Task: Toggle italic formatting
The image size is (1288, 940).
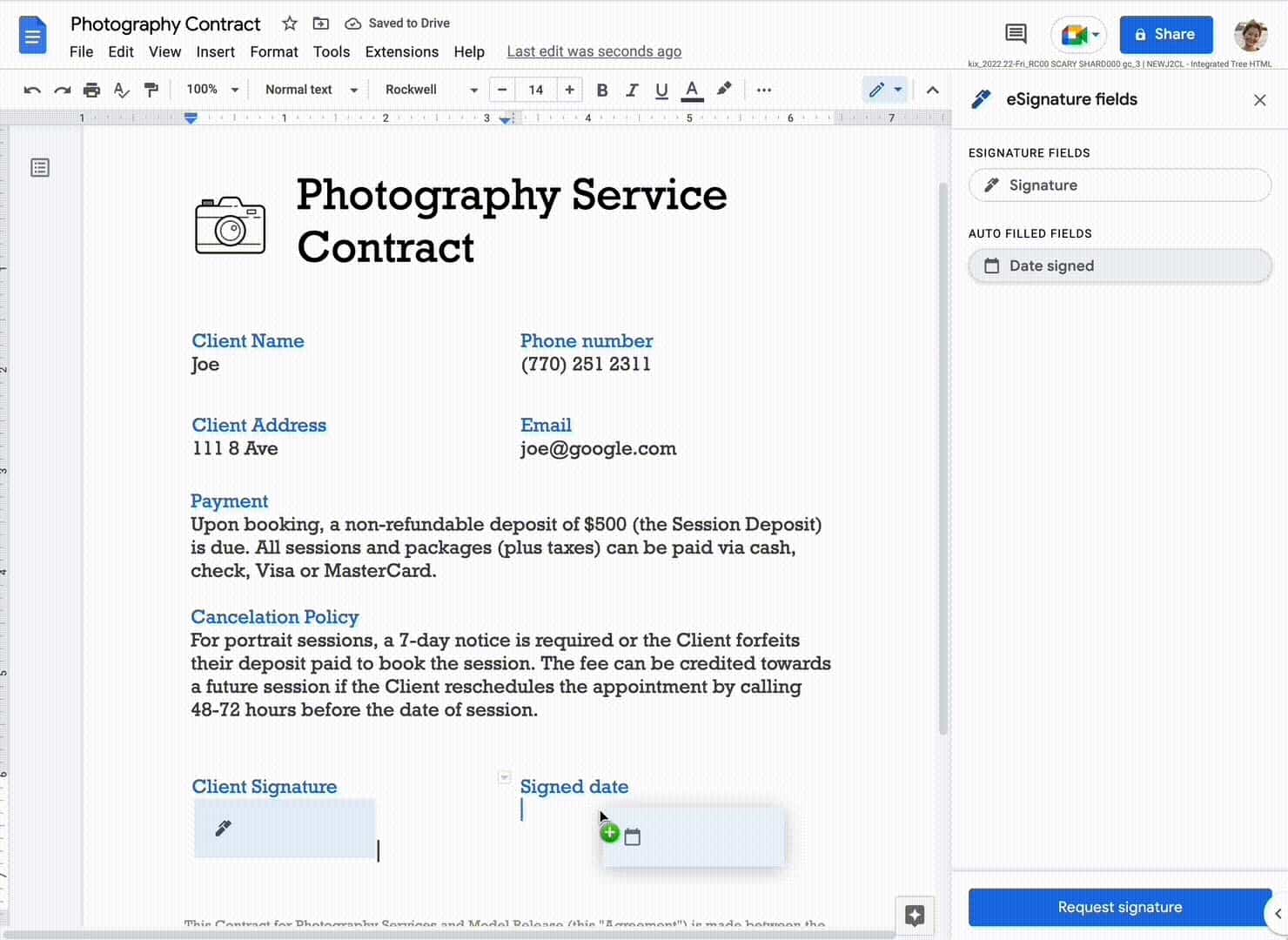Action: point(632,90)
